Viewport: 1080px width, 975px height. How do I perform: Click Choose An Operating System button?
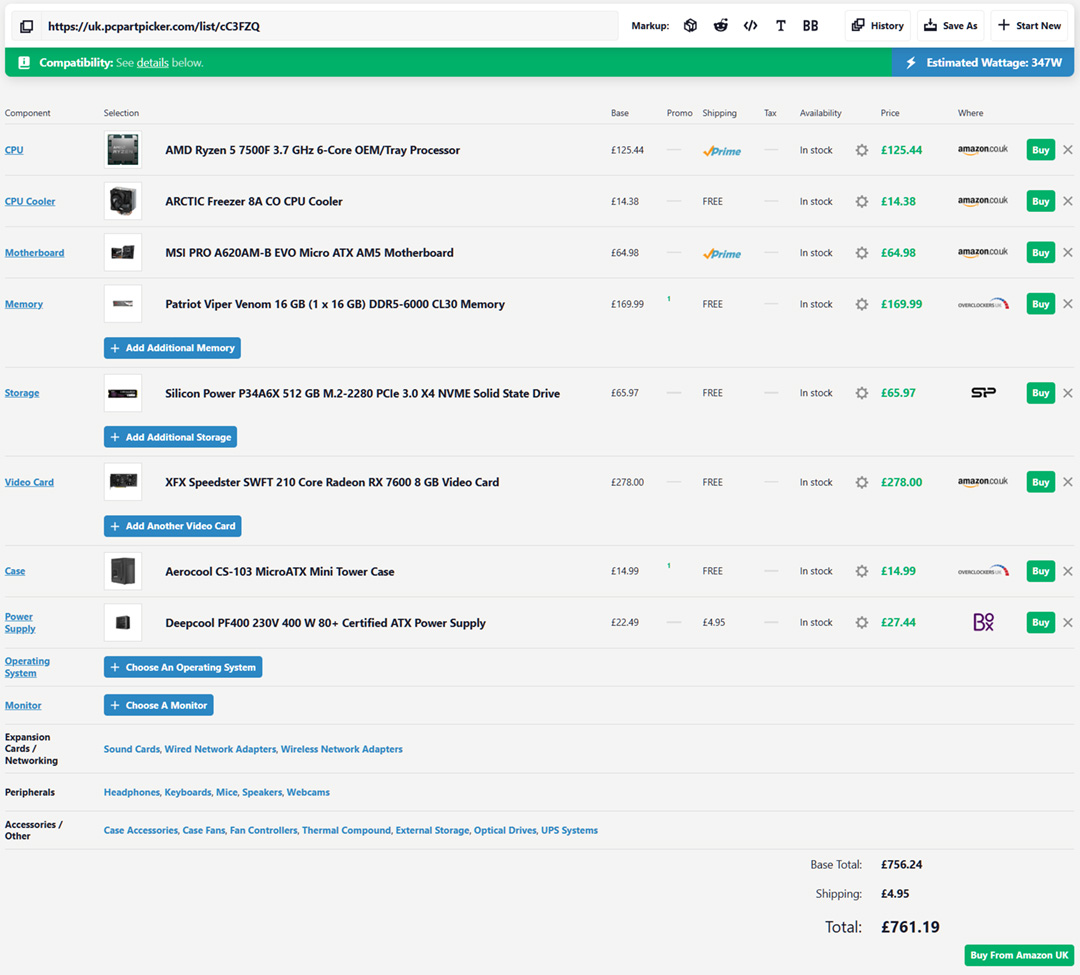click(x=183, y=667)
